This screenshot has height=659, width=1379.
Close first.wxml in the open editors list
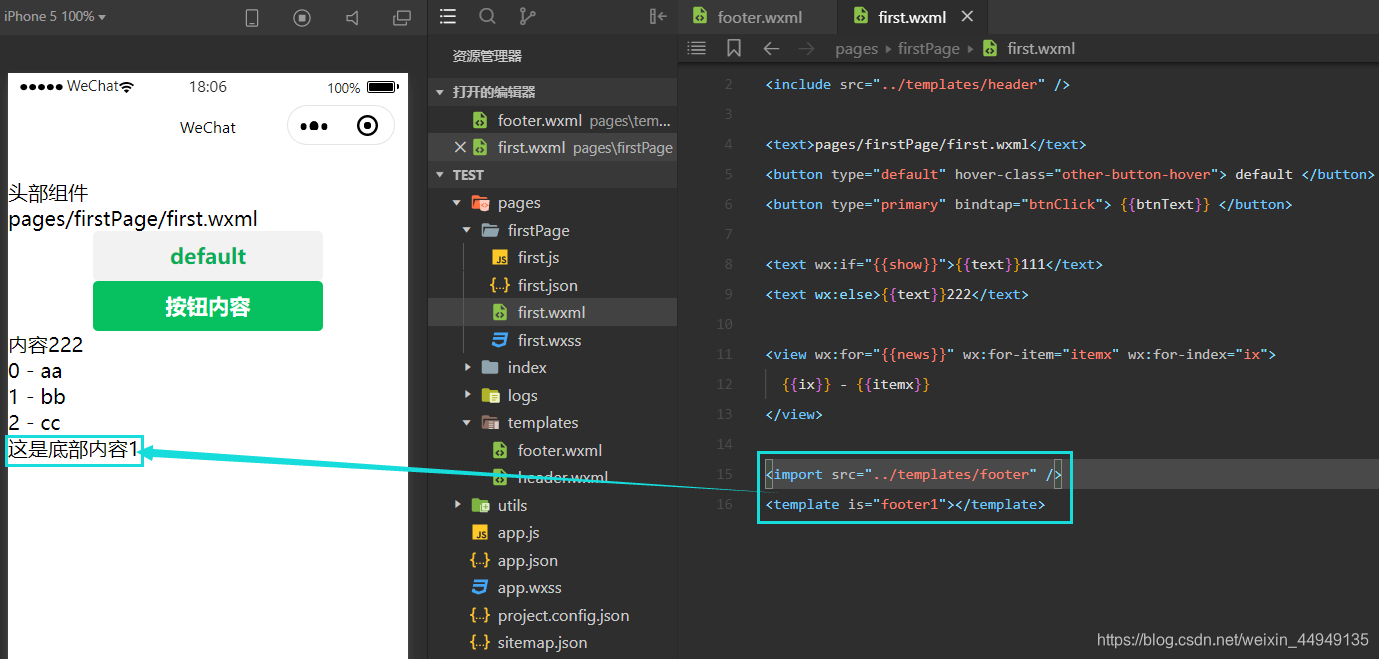point(459,147)
